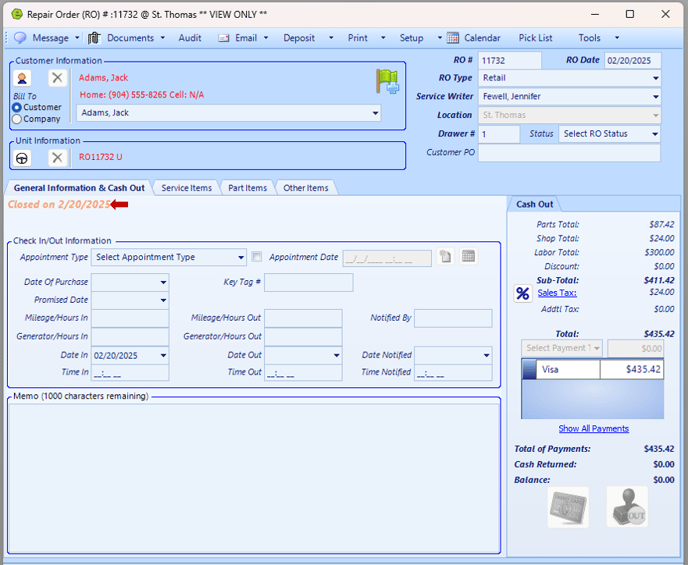Click the Sales Tax link
Image resolution: width=688 pixels, height=565 pixels.
pyautogui.click(x=556, y=293)
